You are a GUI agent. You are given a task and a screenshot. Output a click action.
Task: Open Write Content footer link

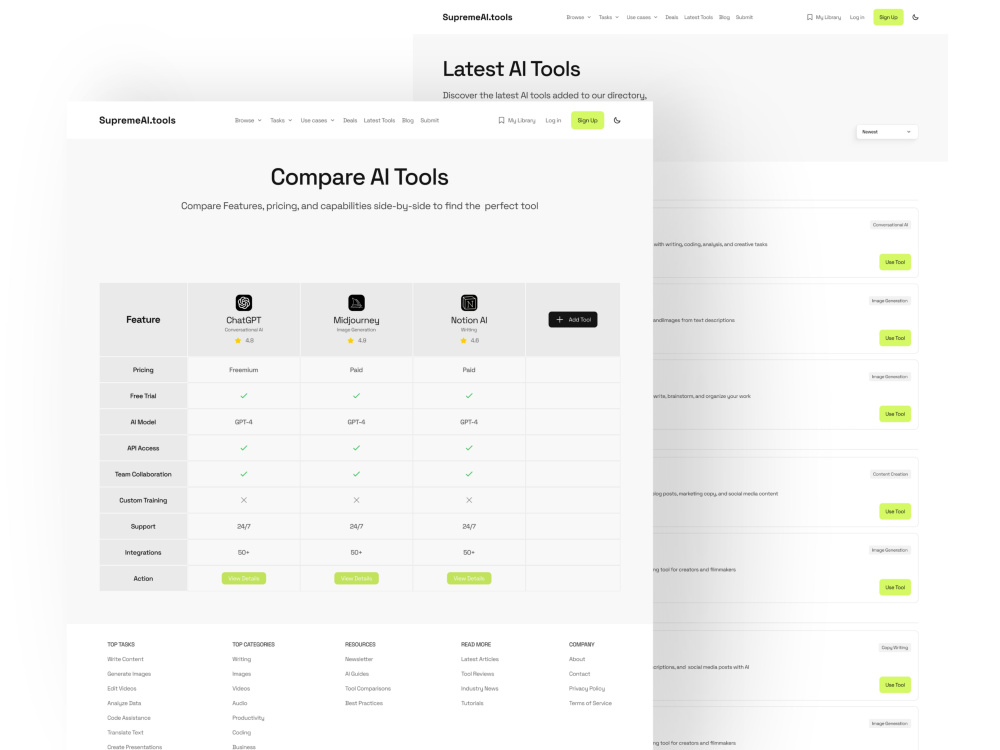pyautogui.click(x=125, y=659)
